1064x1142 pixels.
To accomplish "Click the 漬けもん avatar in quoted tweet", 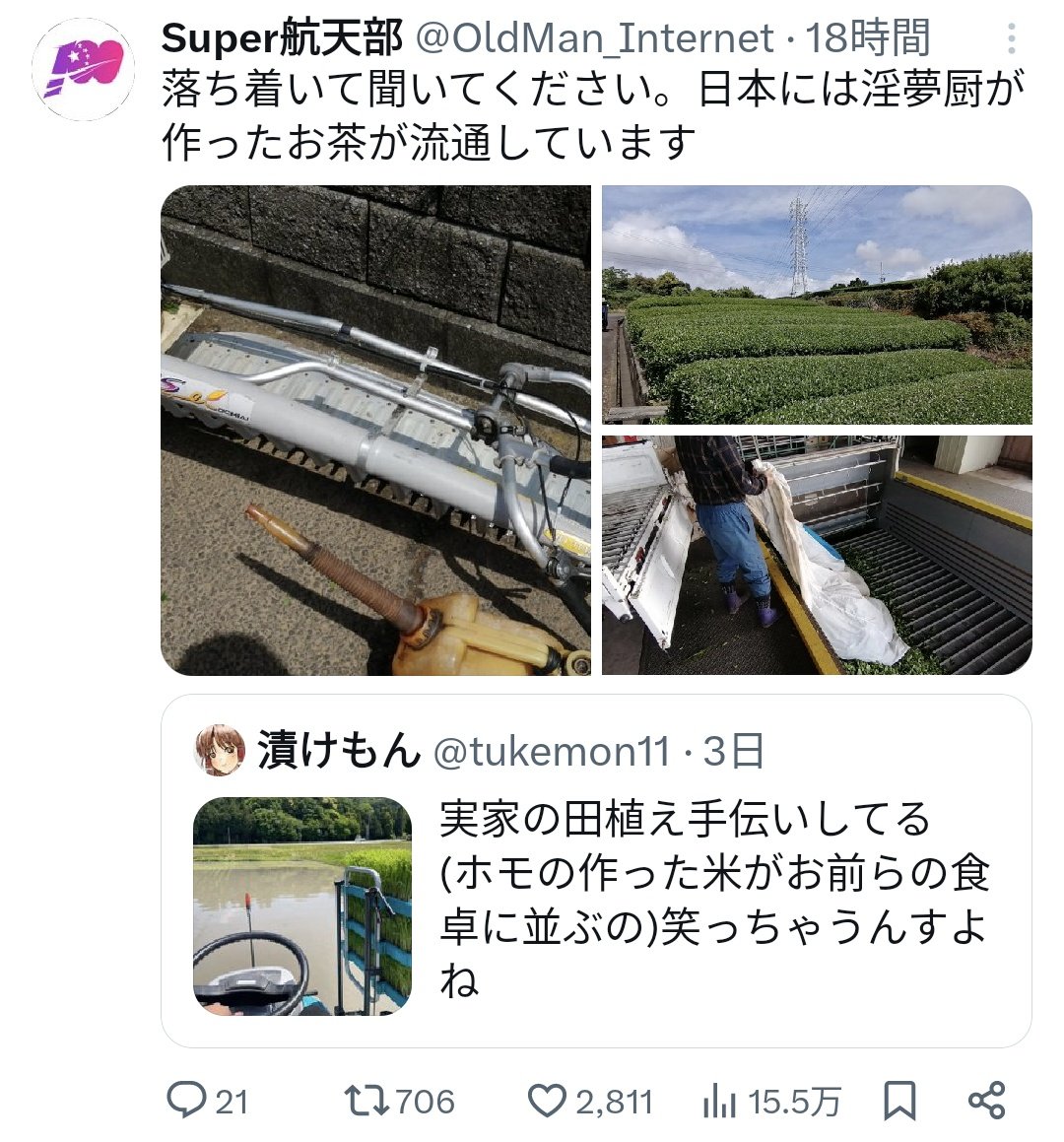I will 220,751.
